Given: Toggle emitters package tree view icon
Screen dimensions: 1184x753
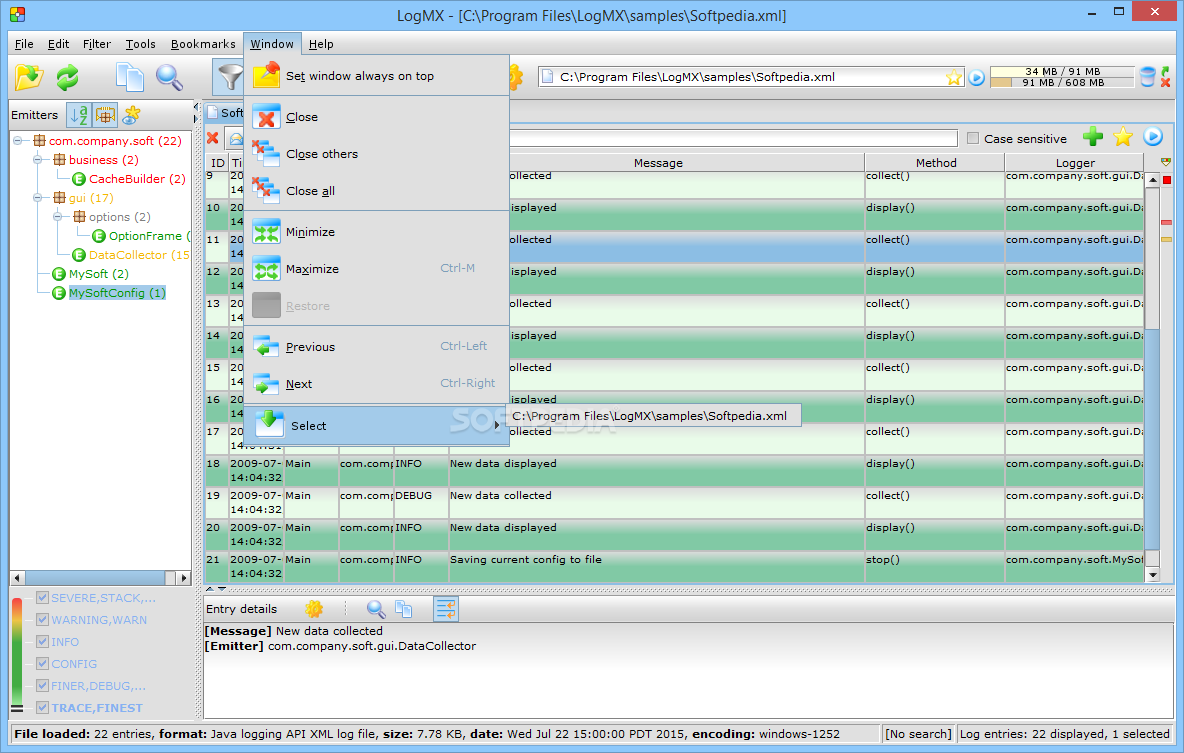Looking at the screenshot, I should point(104,115).
